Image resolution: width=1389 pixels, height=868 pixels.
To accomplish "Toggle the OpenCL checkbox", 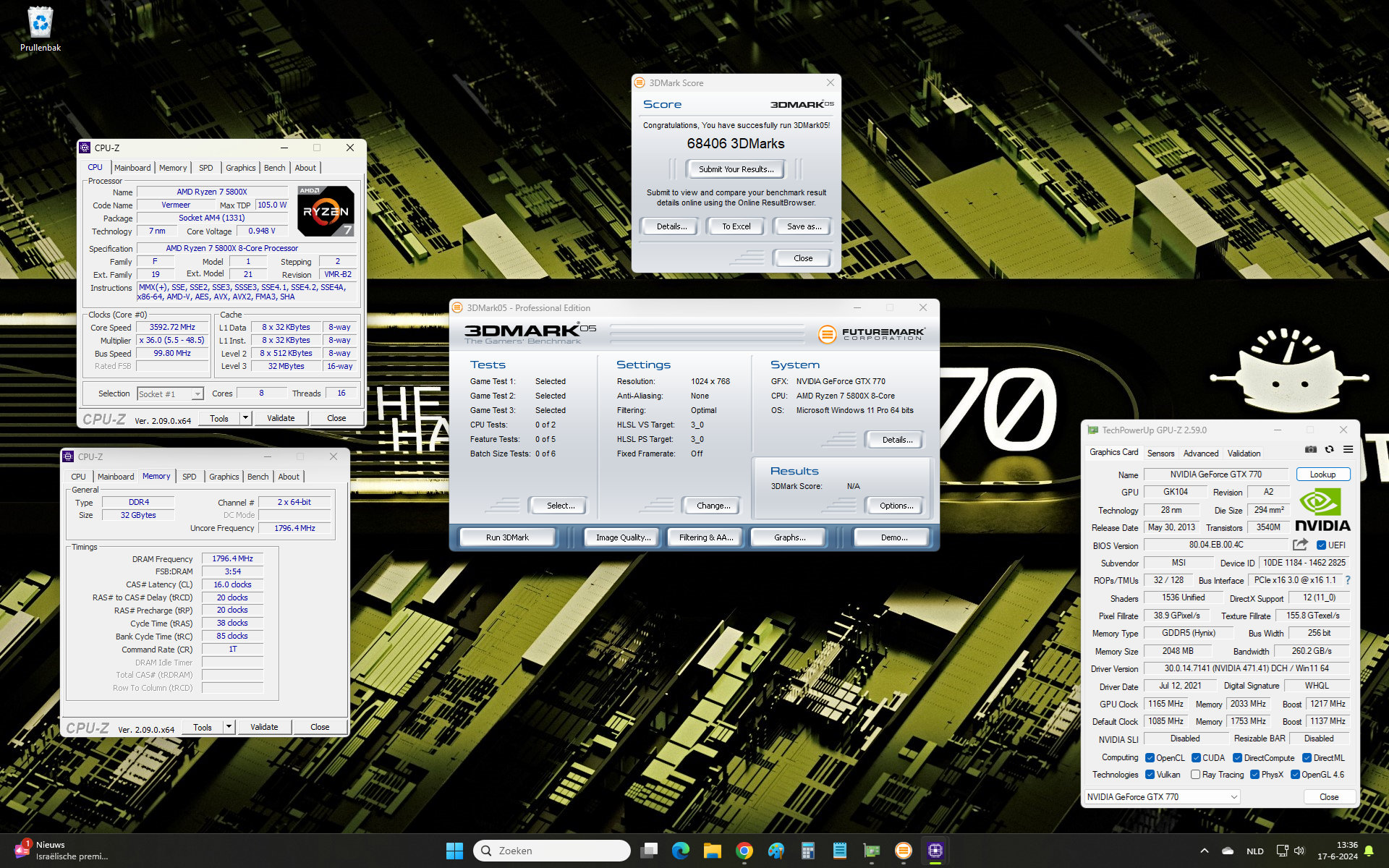I will coord(1150,758).
